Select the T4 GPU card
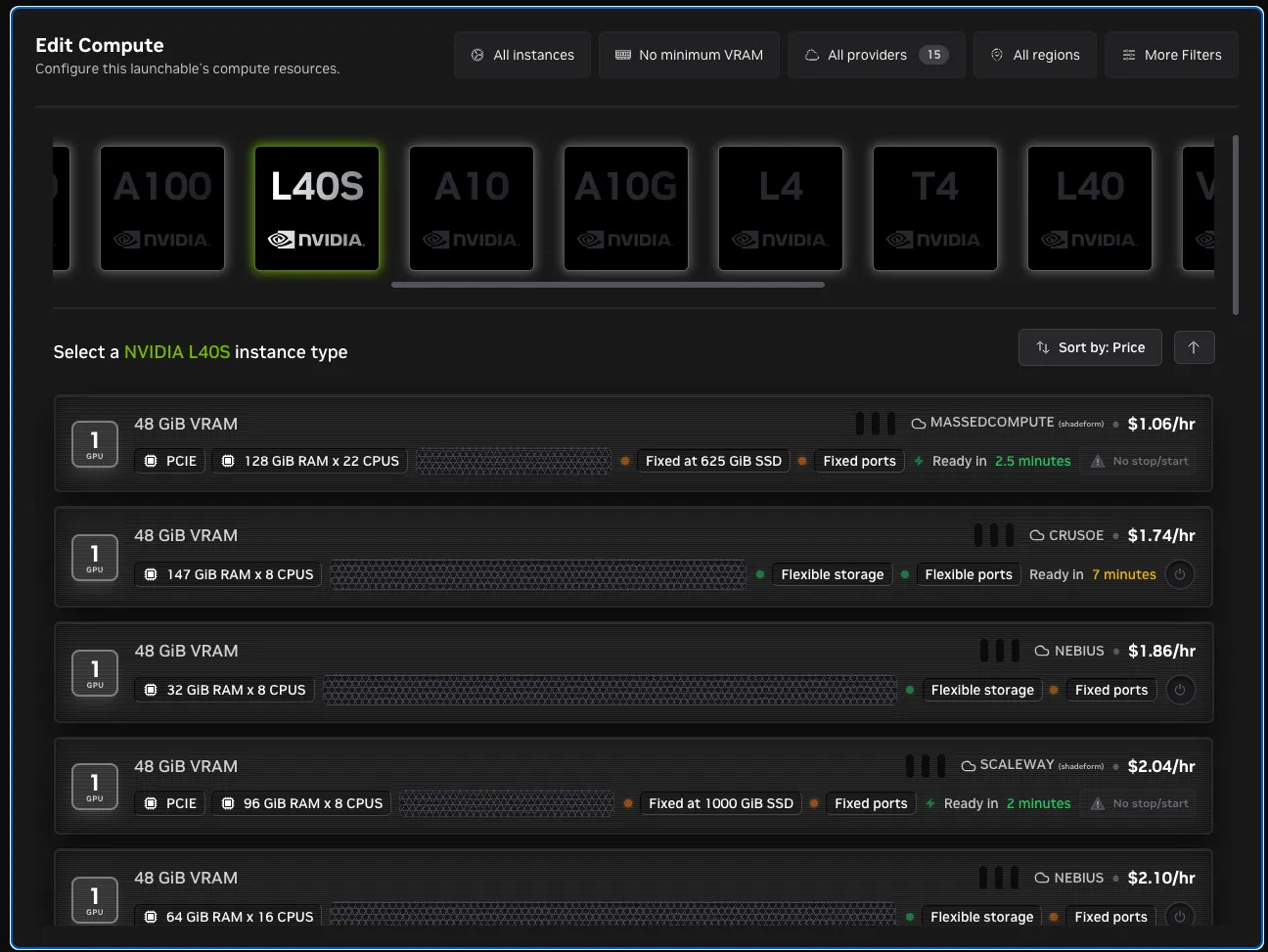1268x952 pixels. 935,208
